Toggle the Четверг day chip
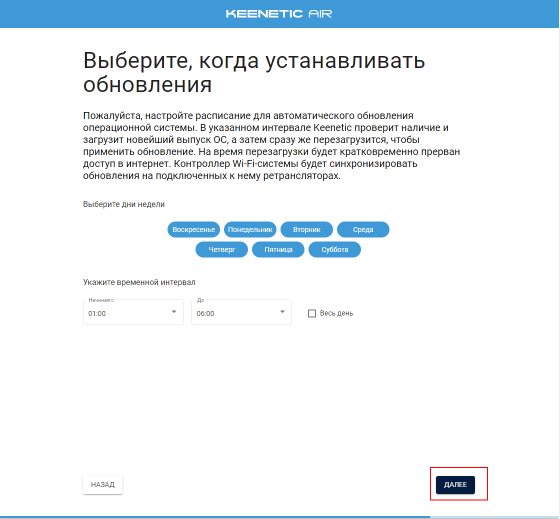 click(x=222, y=249)
